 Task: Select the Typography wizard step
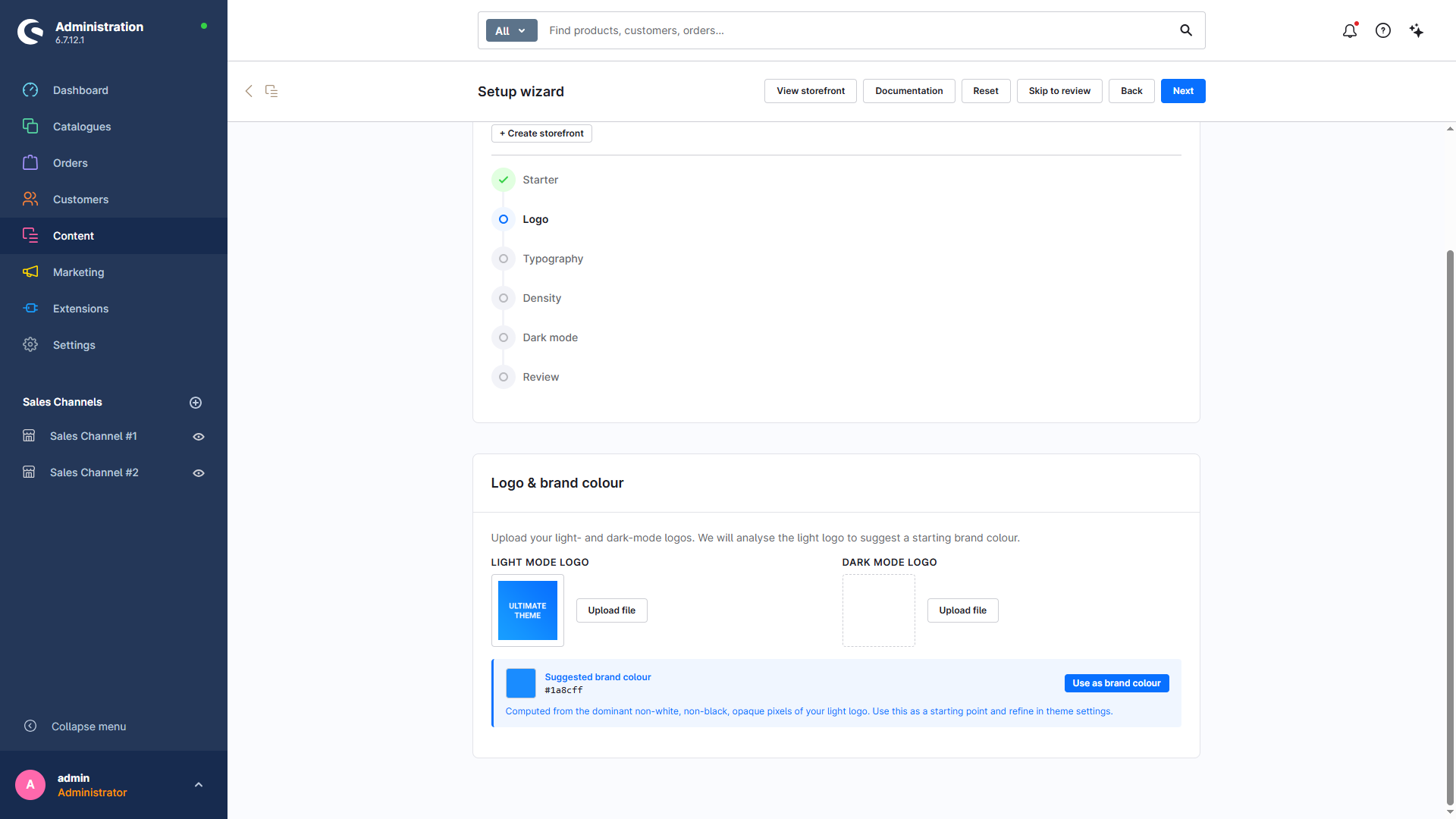(538, 259)
